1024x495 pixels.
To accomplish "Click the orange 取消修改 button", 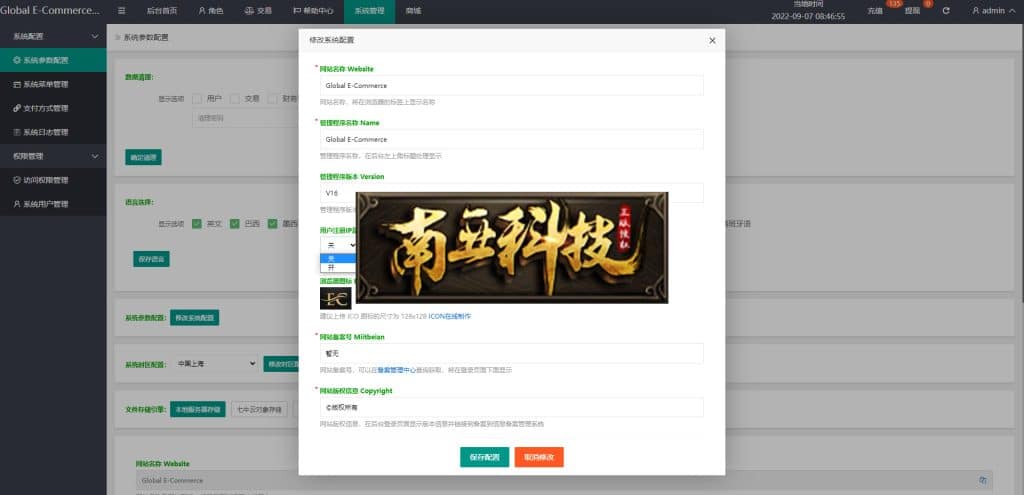I will click(x=539, y=457).
